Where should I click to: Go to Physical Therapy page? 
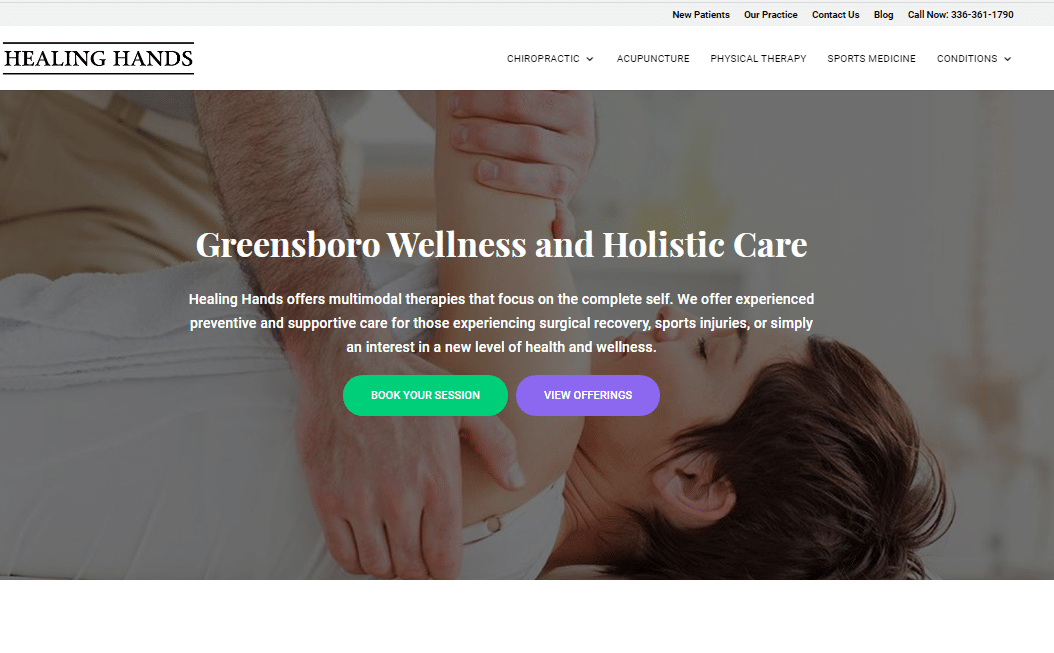(x=758, y=59)
